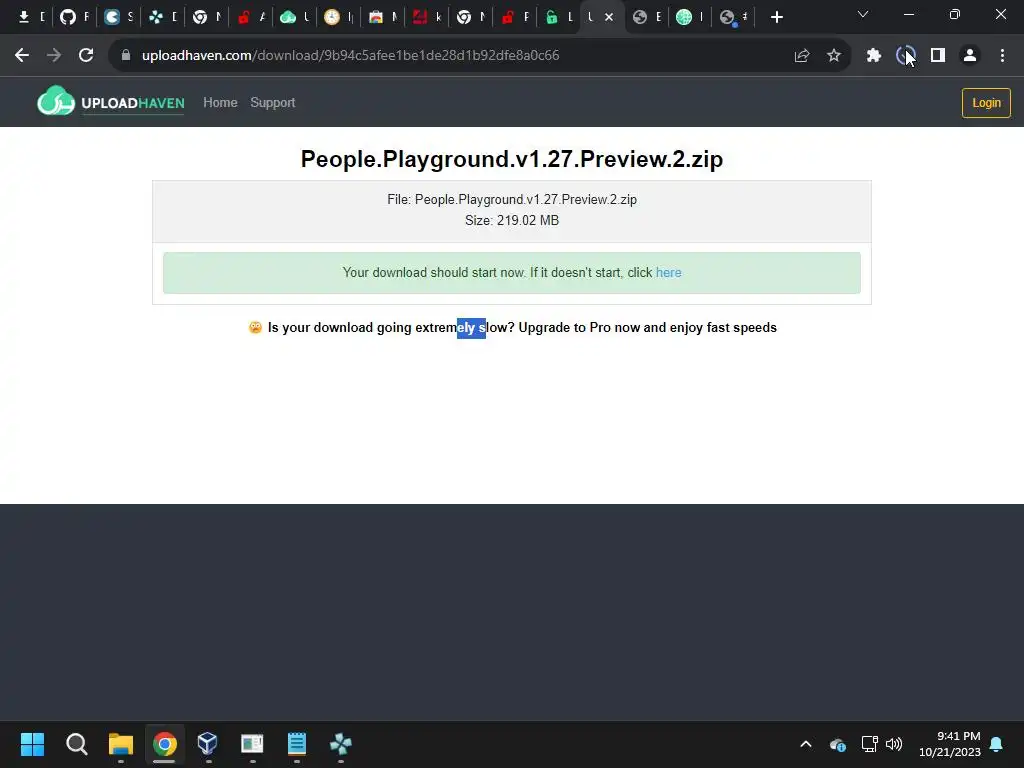Open the tab with the clock favicon
Image resolution: width=1024 pixels, height=768 pixels.
click(332, 17)
